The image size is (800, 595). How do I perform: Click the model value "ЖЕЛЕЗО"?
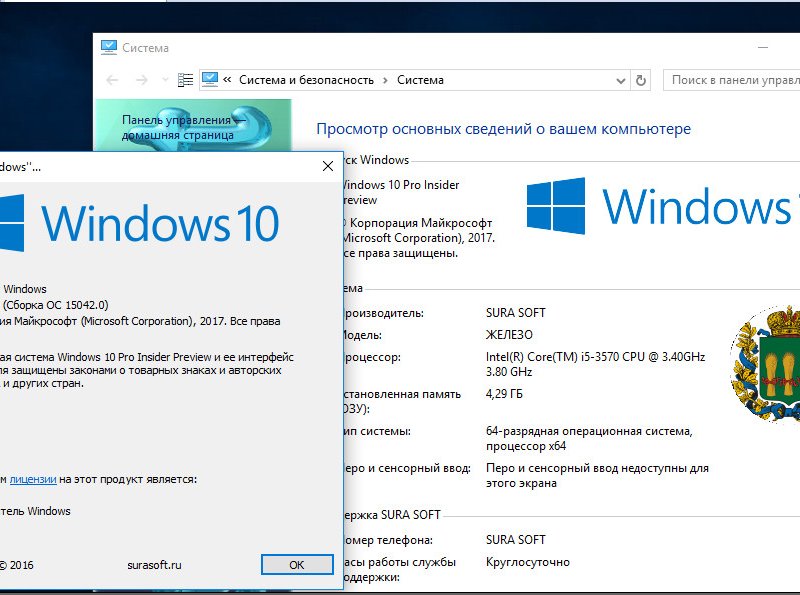(x=509, y=335)
